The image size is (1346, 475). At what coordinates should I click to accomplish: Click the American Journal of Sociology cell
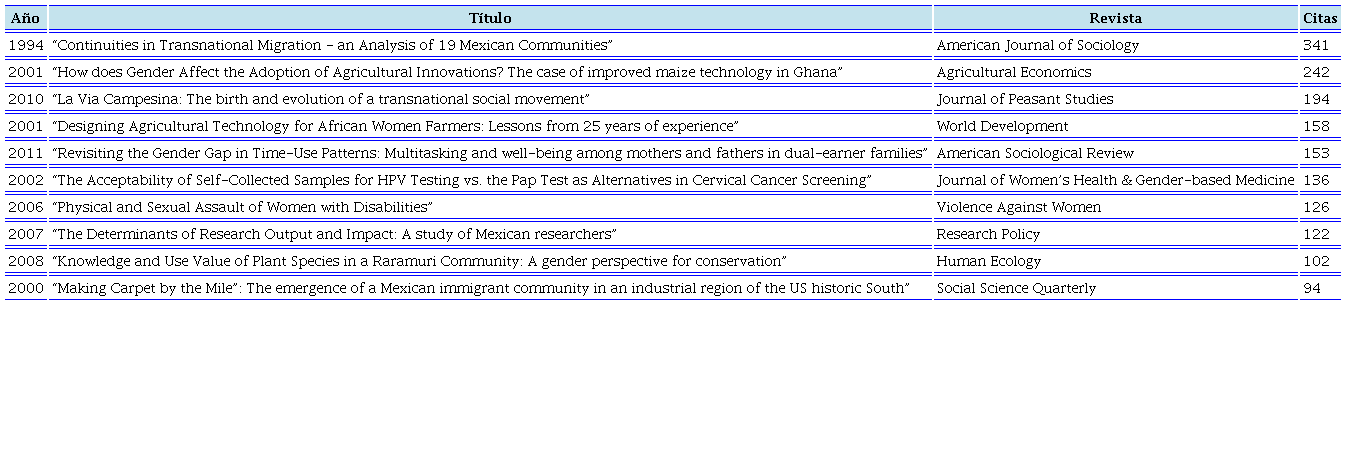(1037, 45)
